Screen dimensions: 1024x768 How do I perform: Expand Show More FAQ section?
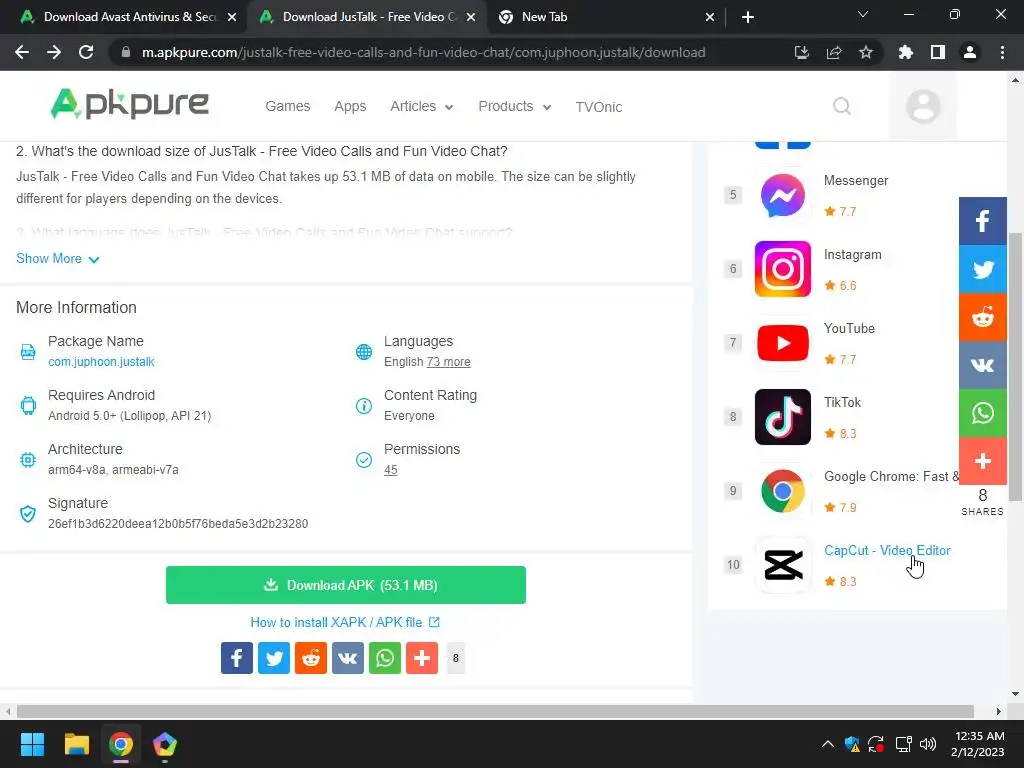coord(57,259)
